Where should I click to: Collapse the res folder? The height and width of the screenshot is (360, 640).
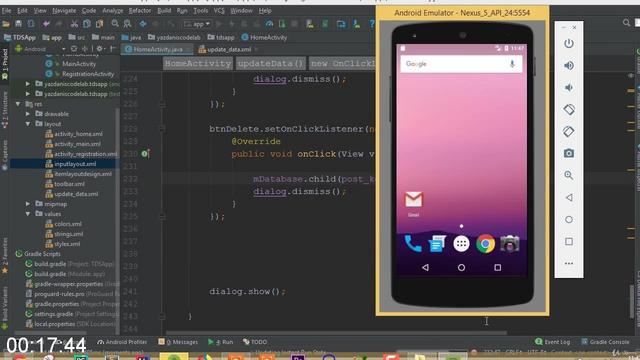(x=18, y=104)
